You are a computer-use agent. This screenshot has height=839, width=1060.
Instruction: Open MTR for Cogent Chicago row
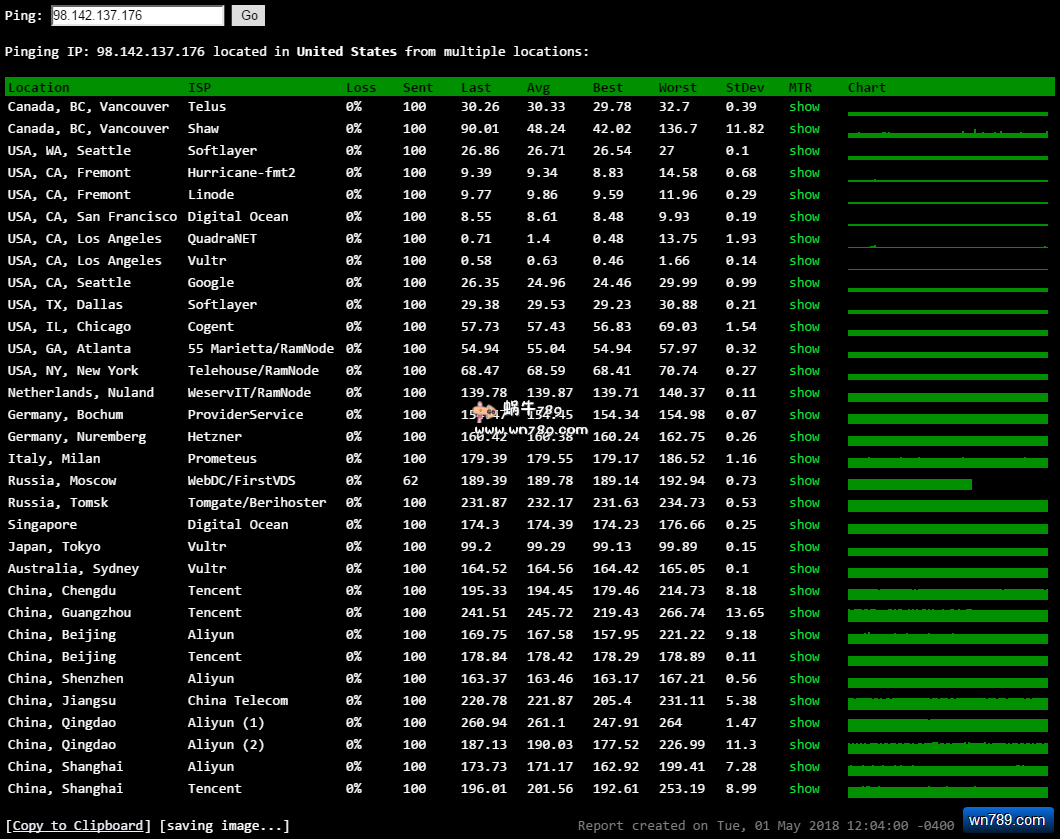(x=804, y=327)
